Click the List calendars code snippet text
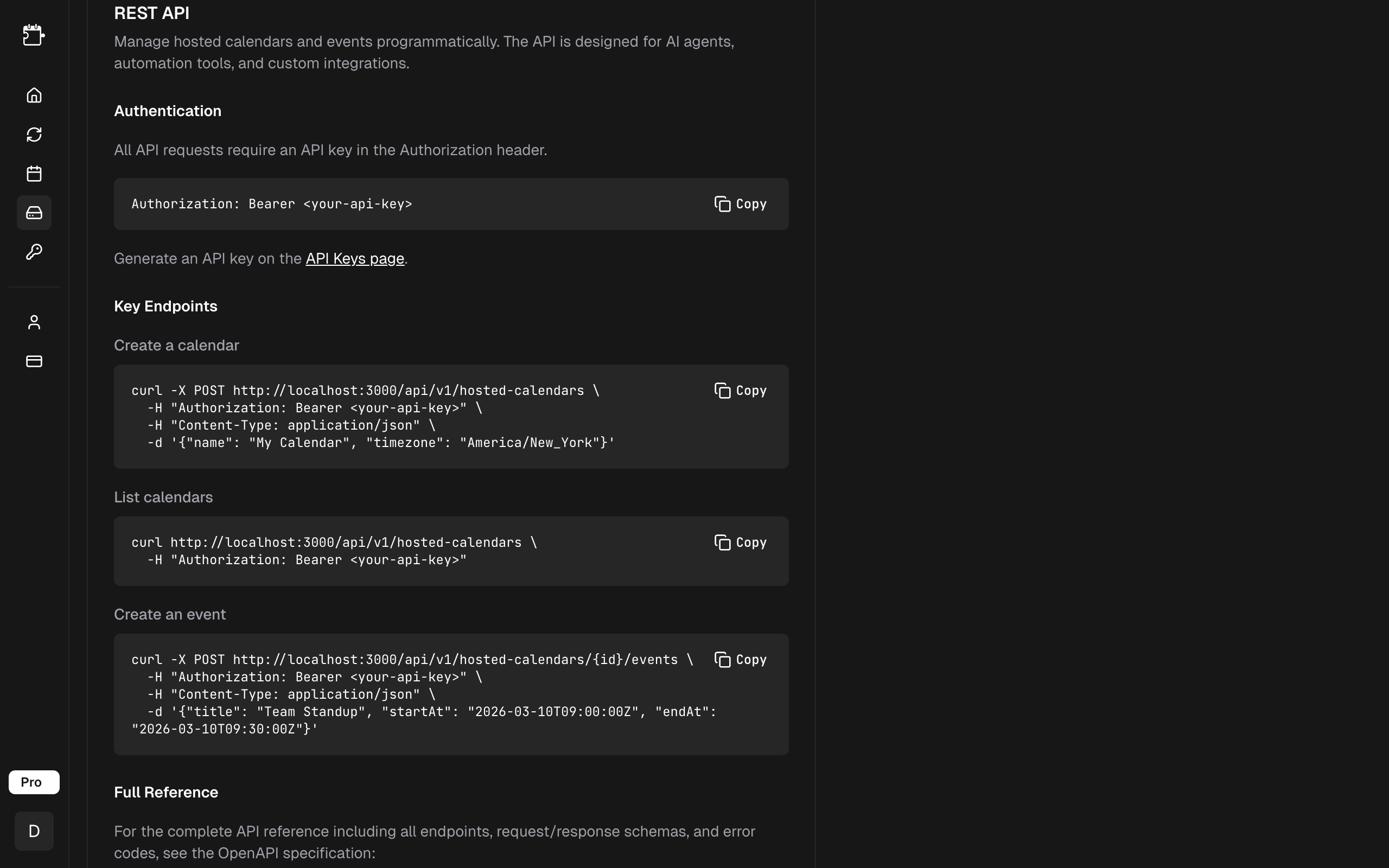This screenshot has width=1389, height=868. point(334,551)
